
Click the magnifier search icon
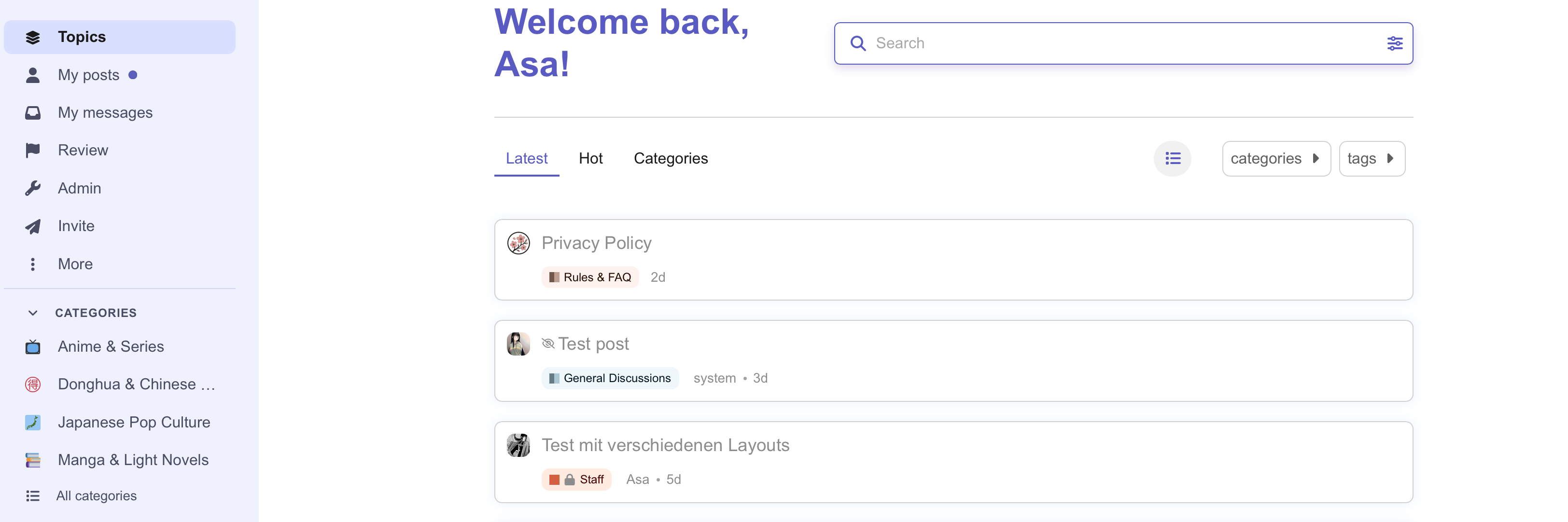(858, 43)
